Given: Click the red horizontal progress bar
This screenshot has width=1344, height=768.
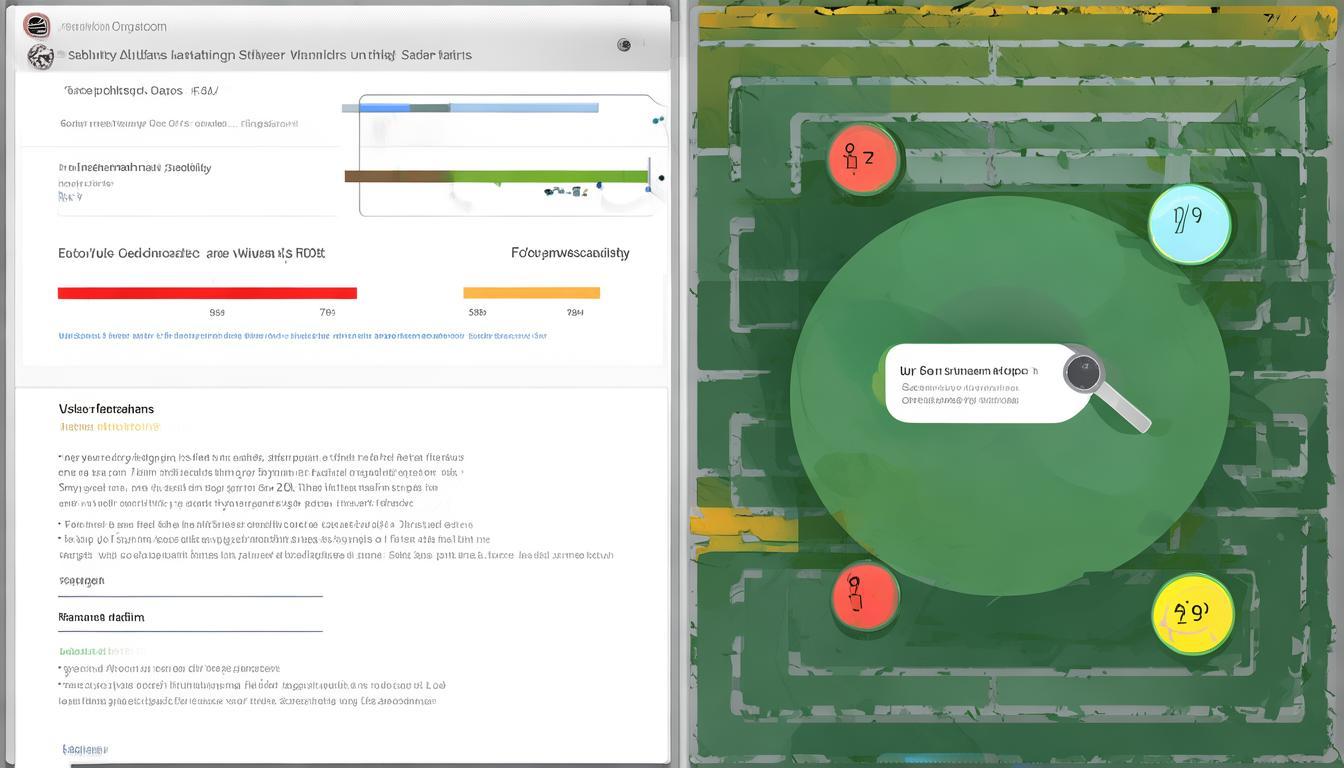Looking at the screenshot, I should [207, 293].
